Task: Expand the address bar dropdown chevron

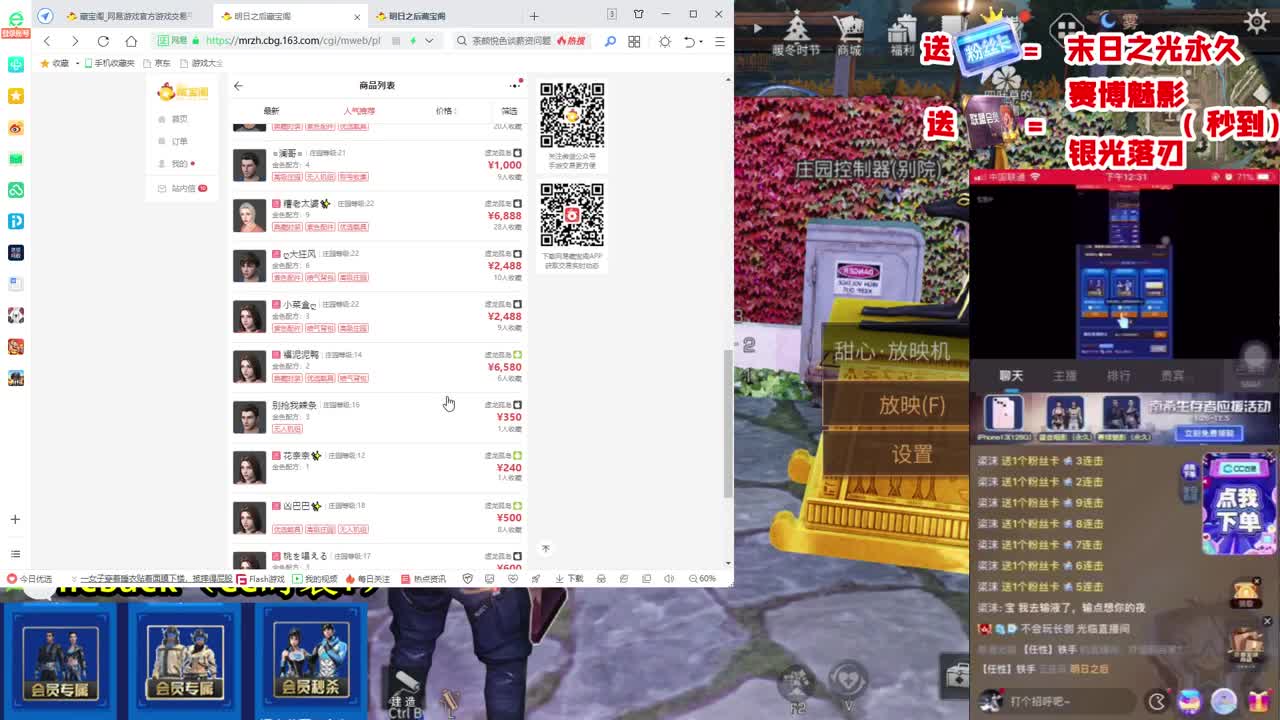Action: coord(429,41)
